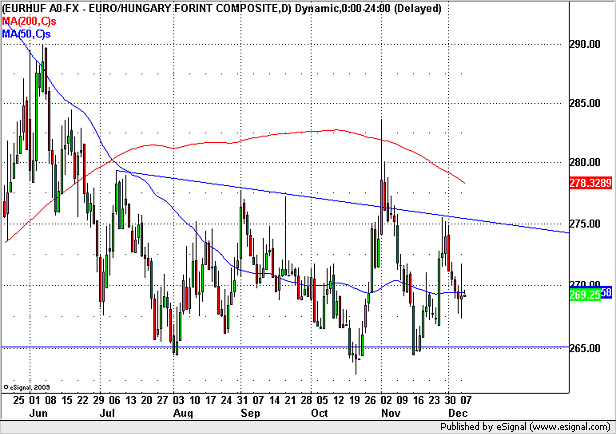Click the Published by eSignal footer text

[525, 427]
